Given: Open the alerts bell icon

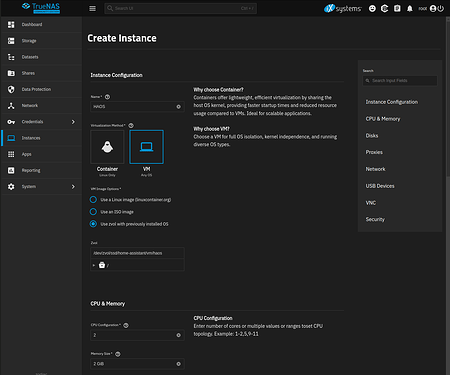Looking at the screenshot, I should coord(410,9).
